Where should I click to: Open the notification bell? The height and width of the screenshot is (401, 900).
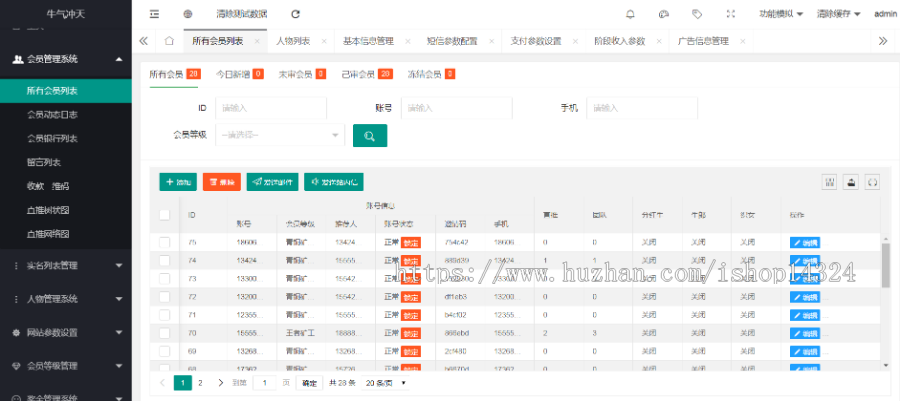click(630, 14)
